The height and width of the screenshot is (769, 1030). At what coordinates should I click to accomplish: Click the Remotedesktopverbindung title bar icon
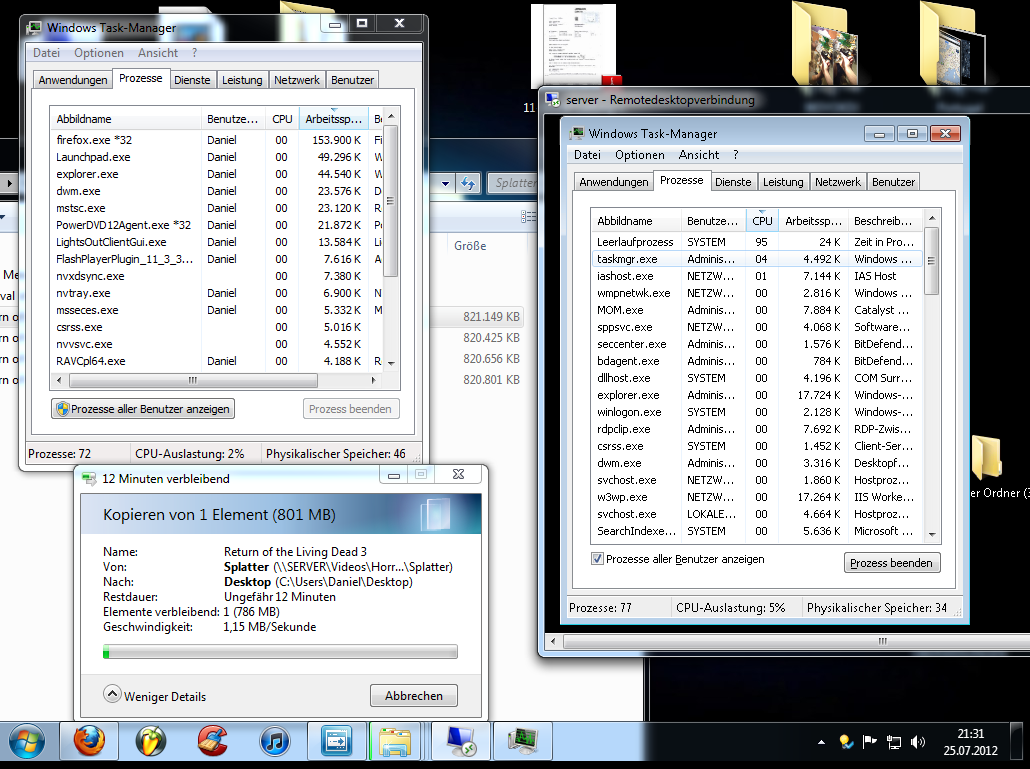[x=552, y=100]
